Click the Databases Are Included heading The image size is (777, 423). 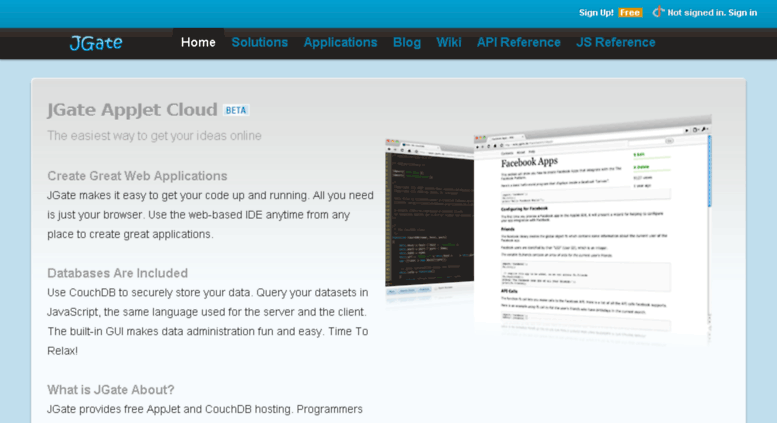pyautogui.click(x=117, y=273)
